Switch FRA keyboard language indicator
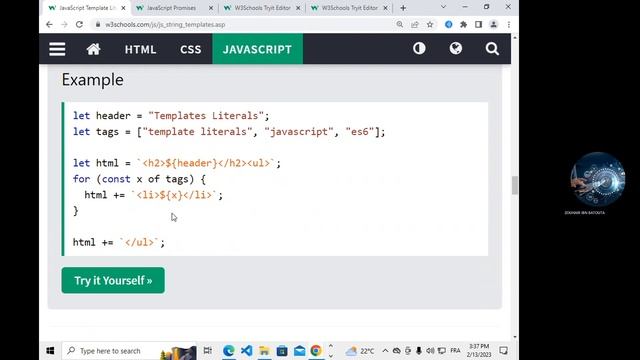Image resolution: width=640 pixels, height=360 pixels. pyautogui.click(x=455, y=351)
